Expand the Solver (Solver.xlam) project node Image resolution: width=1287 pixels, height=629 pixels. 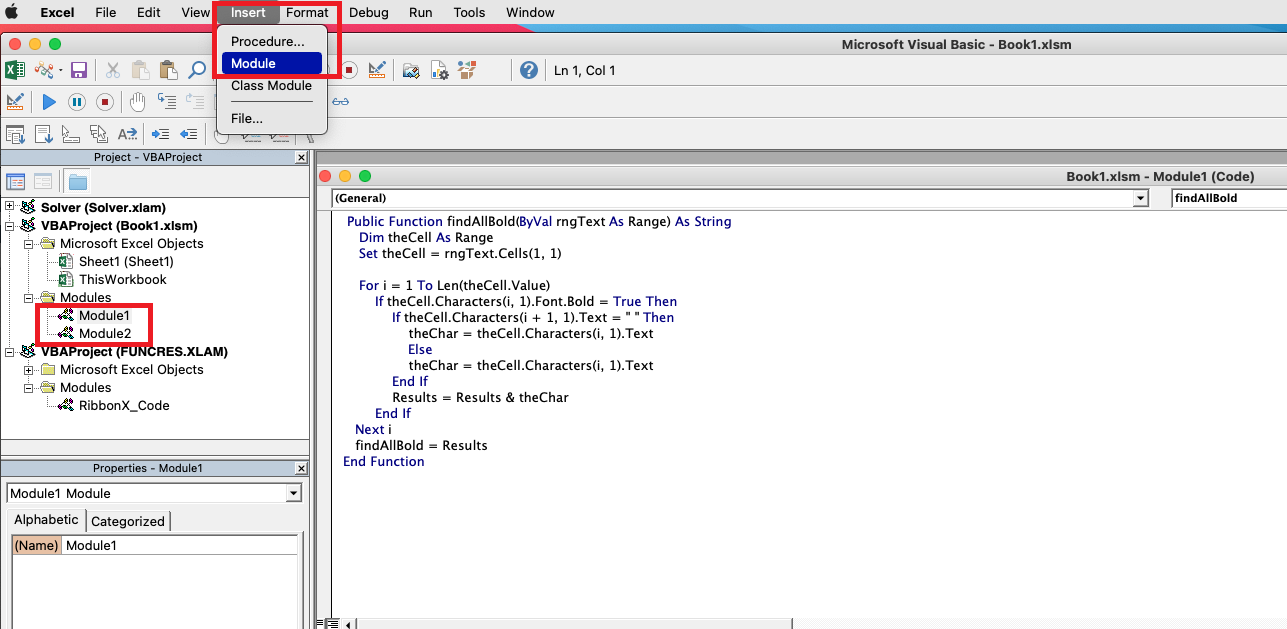10,207
